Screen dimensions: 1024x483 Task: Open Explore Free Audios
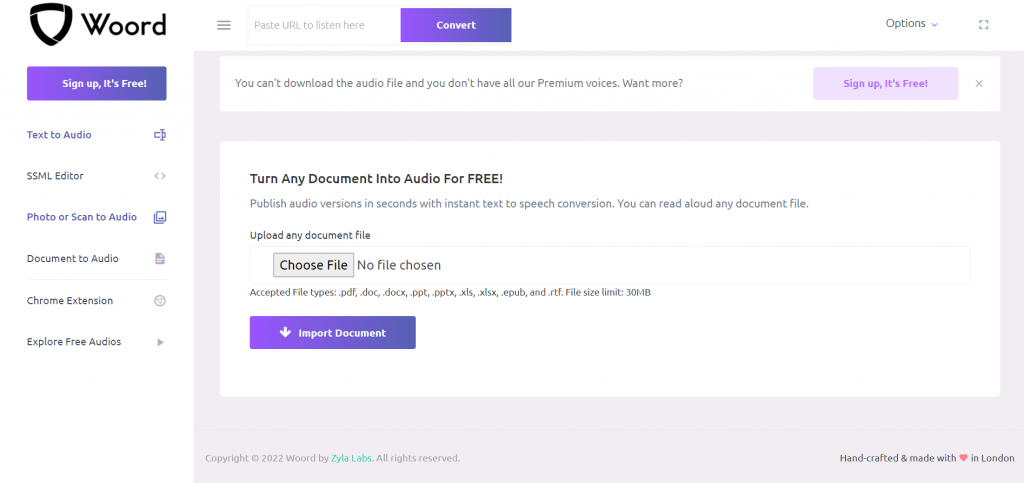(x=74, y=342)
